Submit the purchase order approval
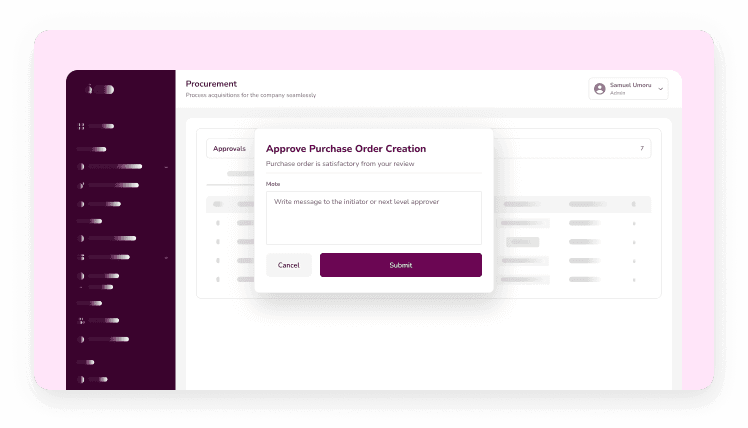The image size is (748, 428). (x=400, y=265)
